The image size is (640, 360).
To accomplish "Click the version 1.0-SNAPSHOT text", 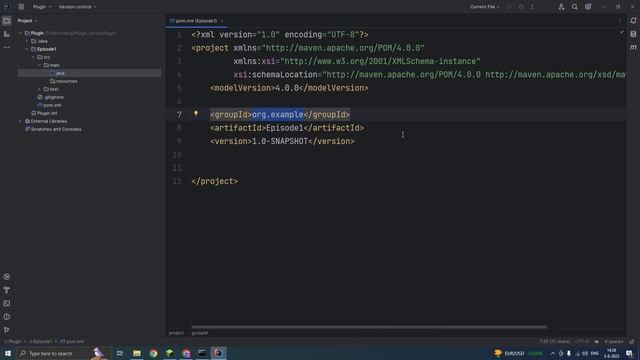I will (280, 141).
